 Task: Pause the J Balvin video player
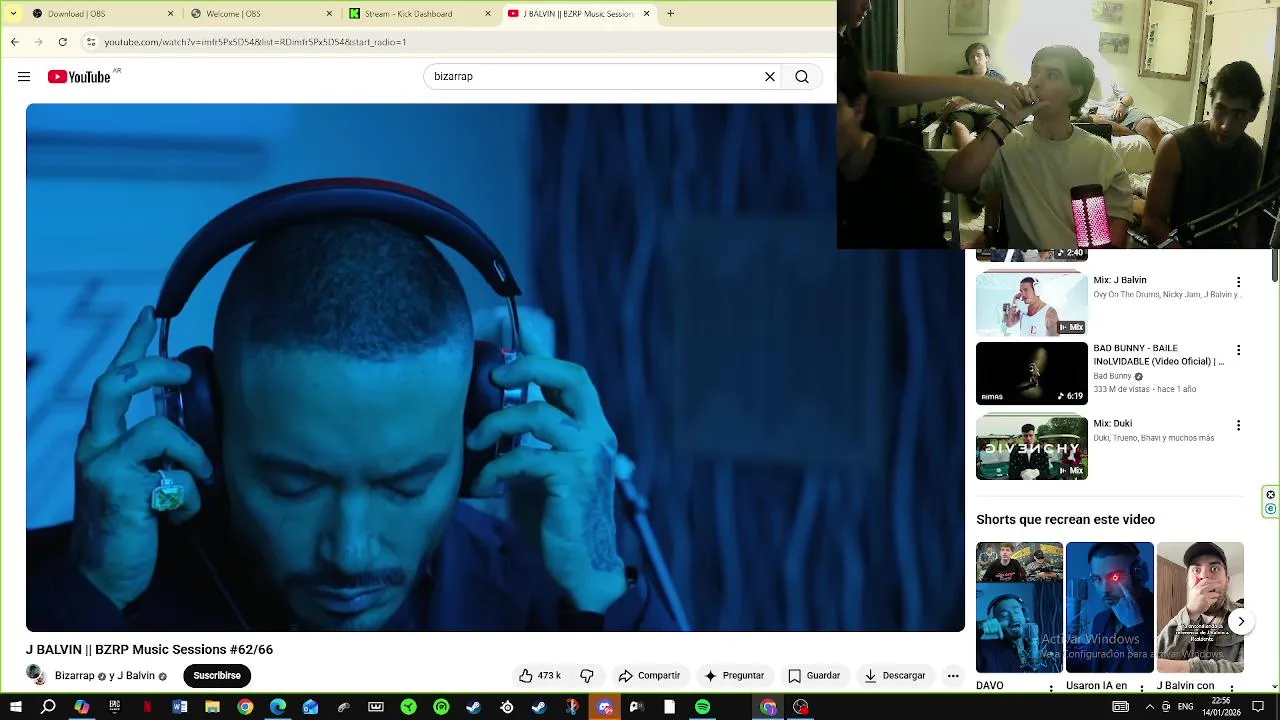[495, 367]
